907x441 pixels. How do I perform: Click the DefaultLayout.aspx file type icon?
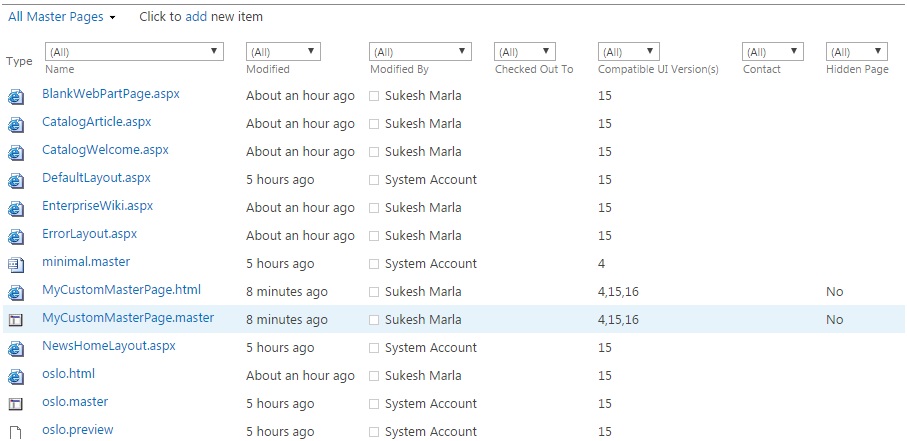tap(16, 181)
